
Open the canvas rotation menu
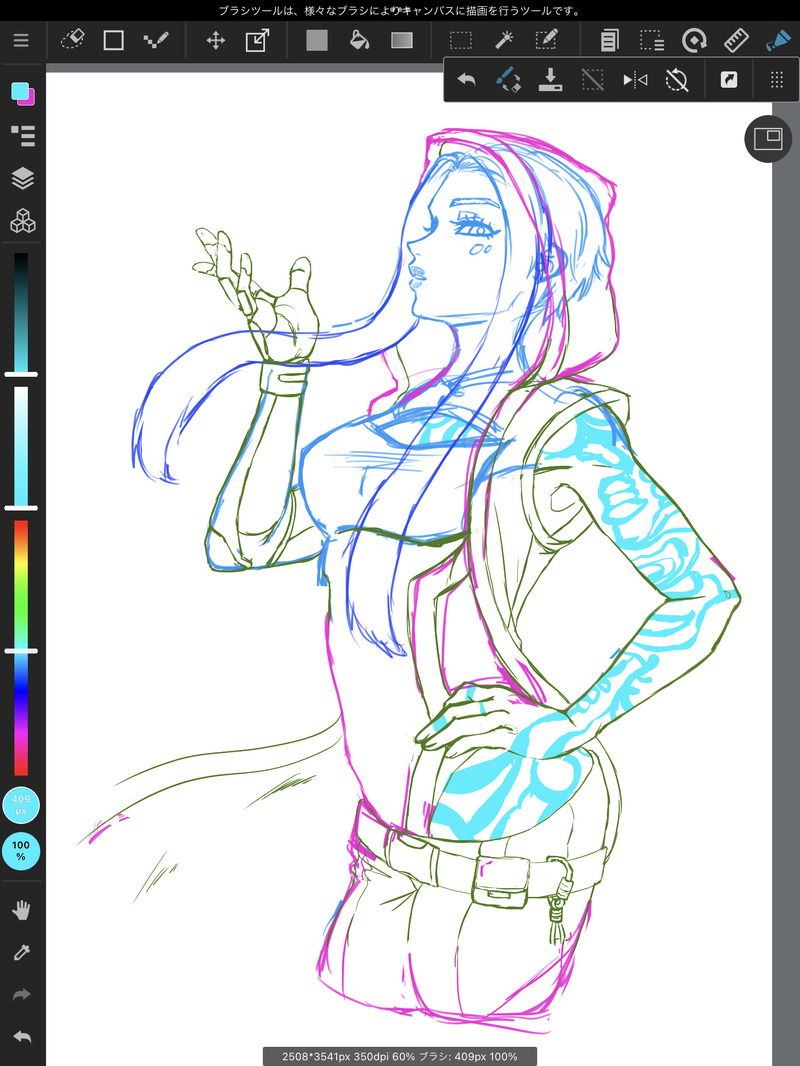[x=694, y=40]
